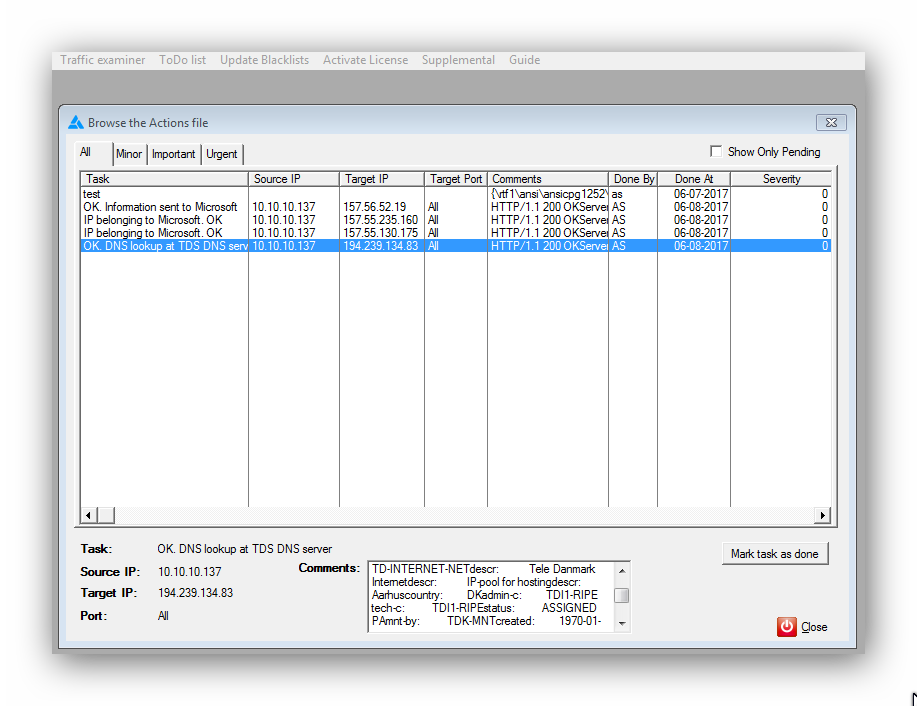
Task: Click the Comments box vertical scroll thumb
Action: coord(622,595)
